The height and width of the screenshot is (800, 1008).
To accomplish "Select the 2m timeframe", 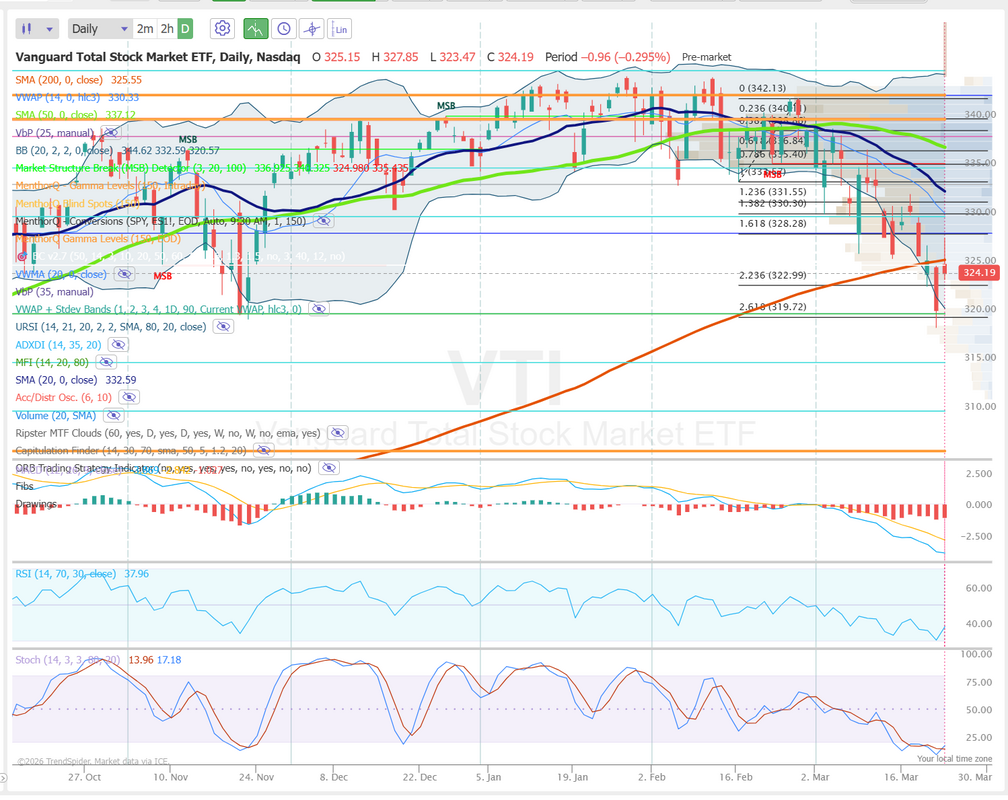I will (145, 29).
